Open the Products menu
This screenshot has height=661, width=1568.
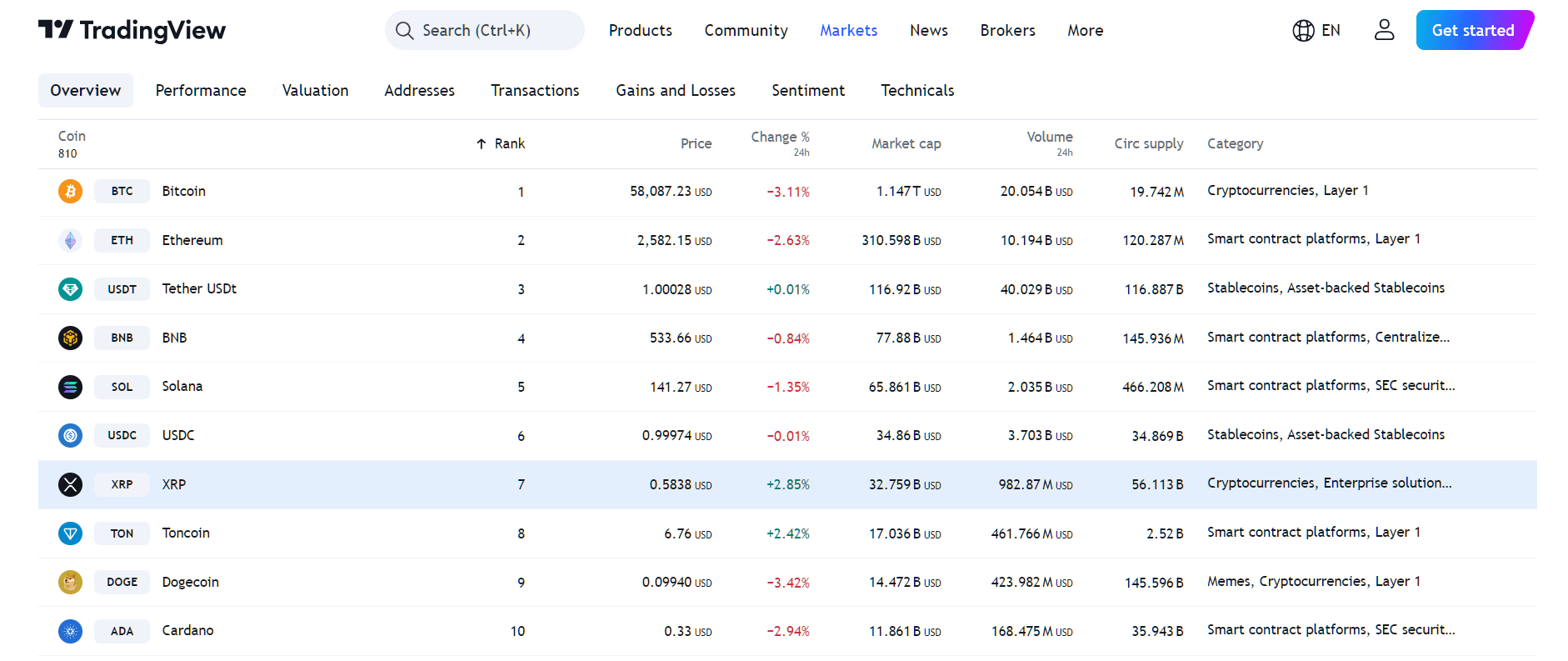coord(640,30)
